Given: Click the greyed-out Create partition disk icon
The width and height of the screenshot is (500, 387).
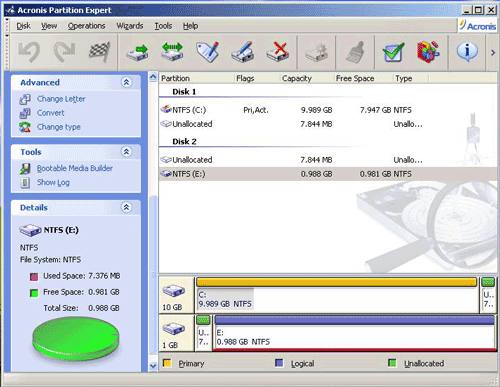Looking at the screenshot, I should tap(316, 52).
